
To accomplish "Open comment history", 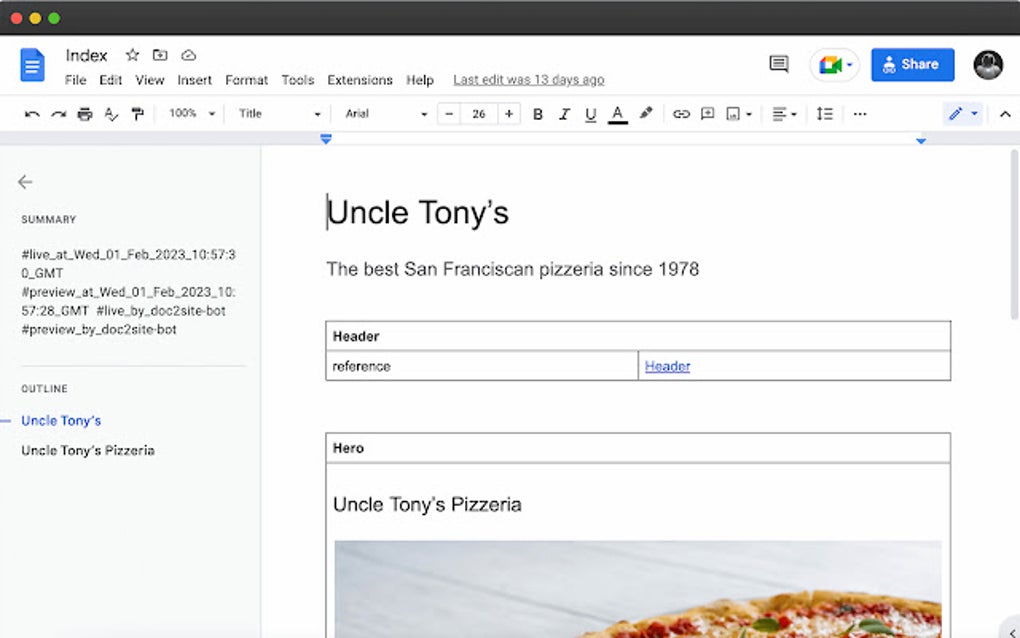I will (778, 63).
